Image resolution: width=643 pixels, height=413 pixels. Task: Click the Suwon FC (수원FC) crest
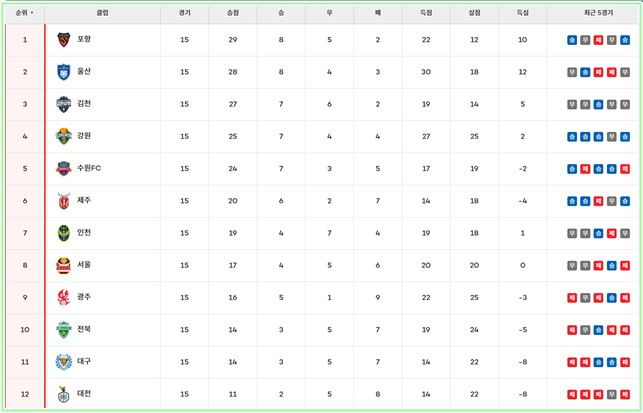[x=64, y=169]
